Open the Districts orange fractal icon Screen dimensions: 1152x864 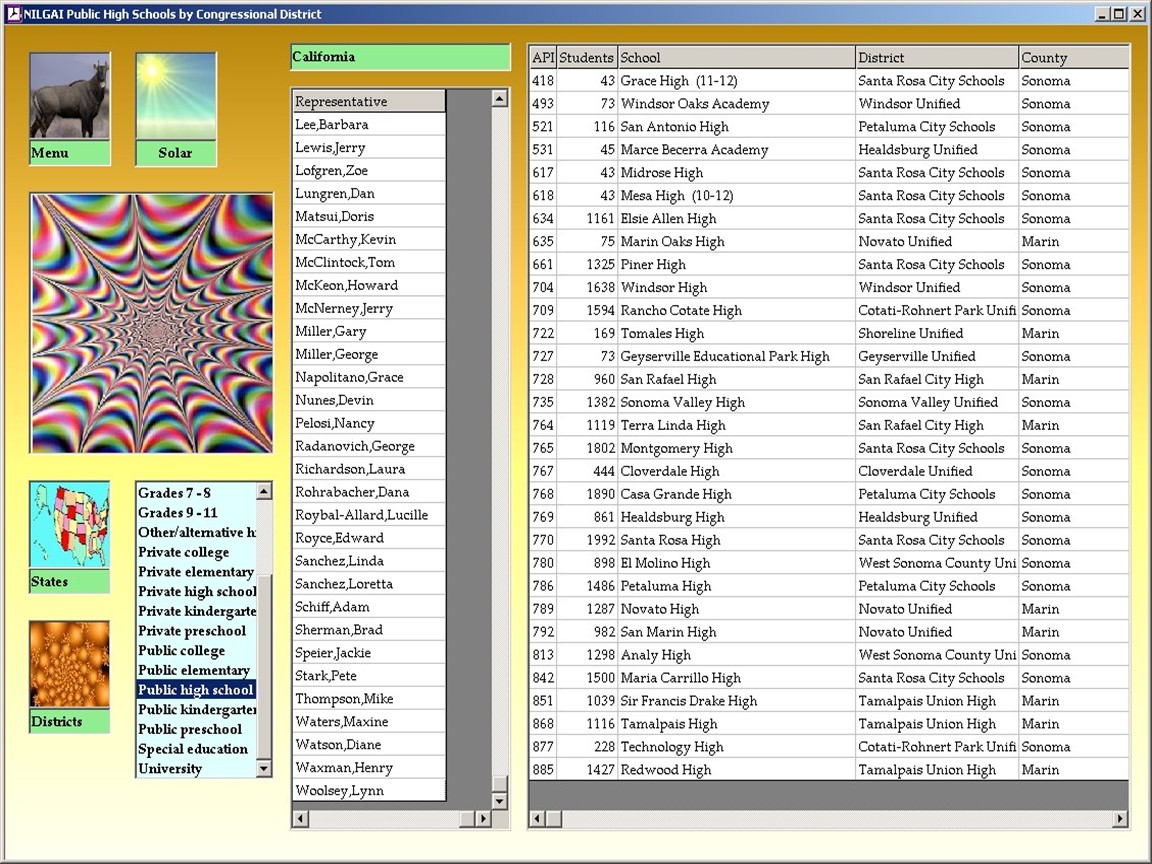69,665
